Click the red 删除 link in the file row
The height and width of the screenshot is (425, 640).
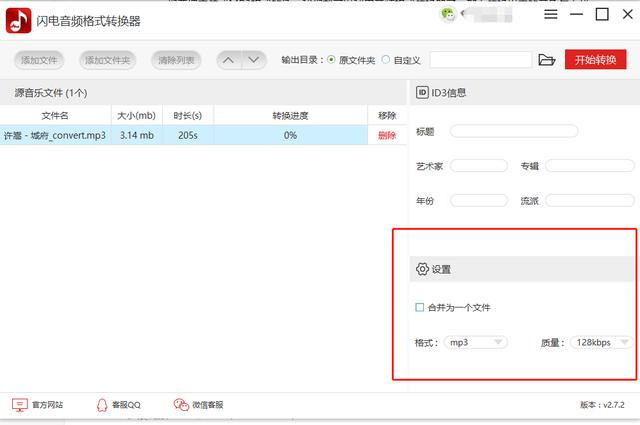[x=387, y=135]
